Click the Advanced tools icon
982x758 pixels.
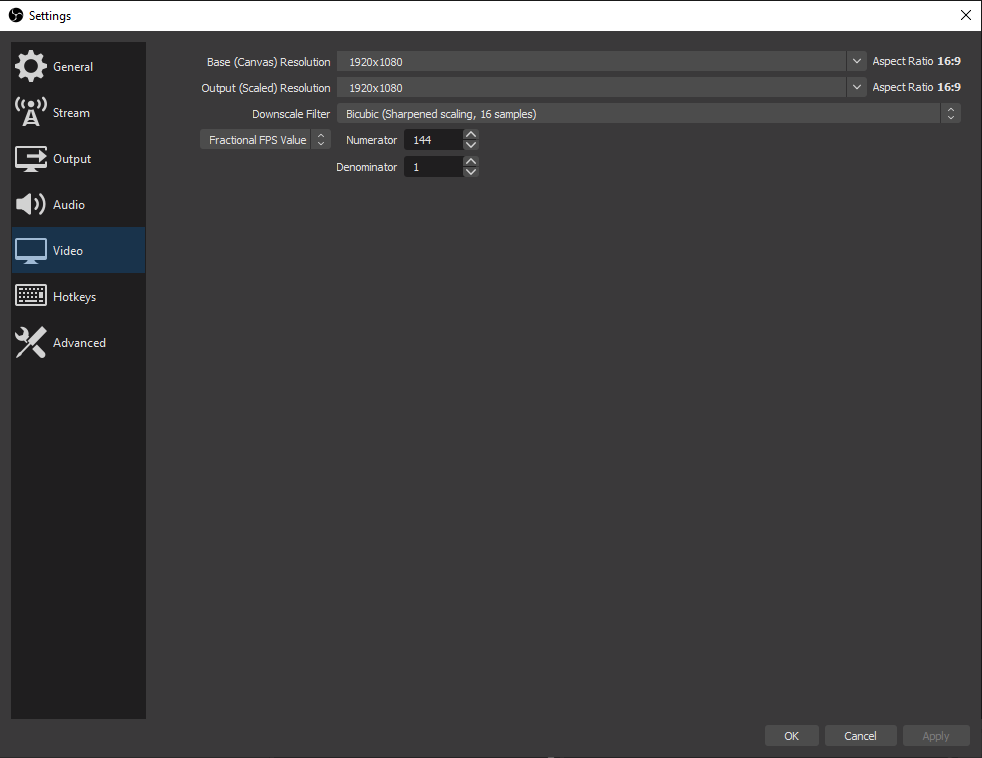click(30, 342)
